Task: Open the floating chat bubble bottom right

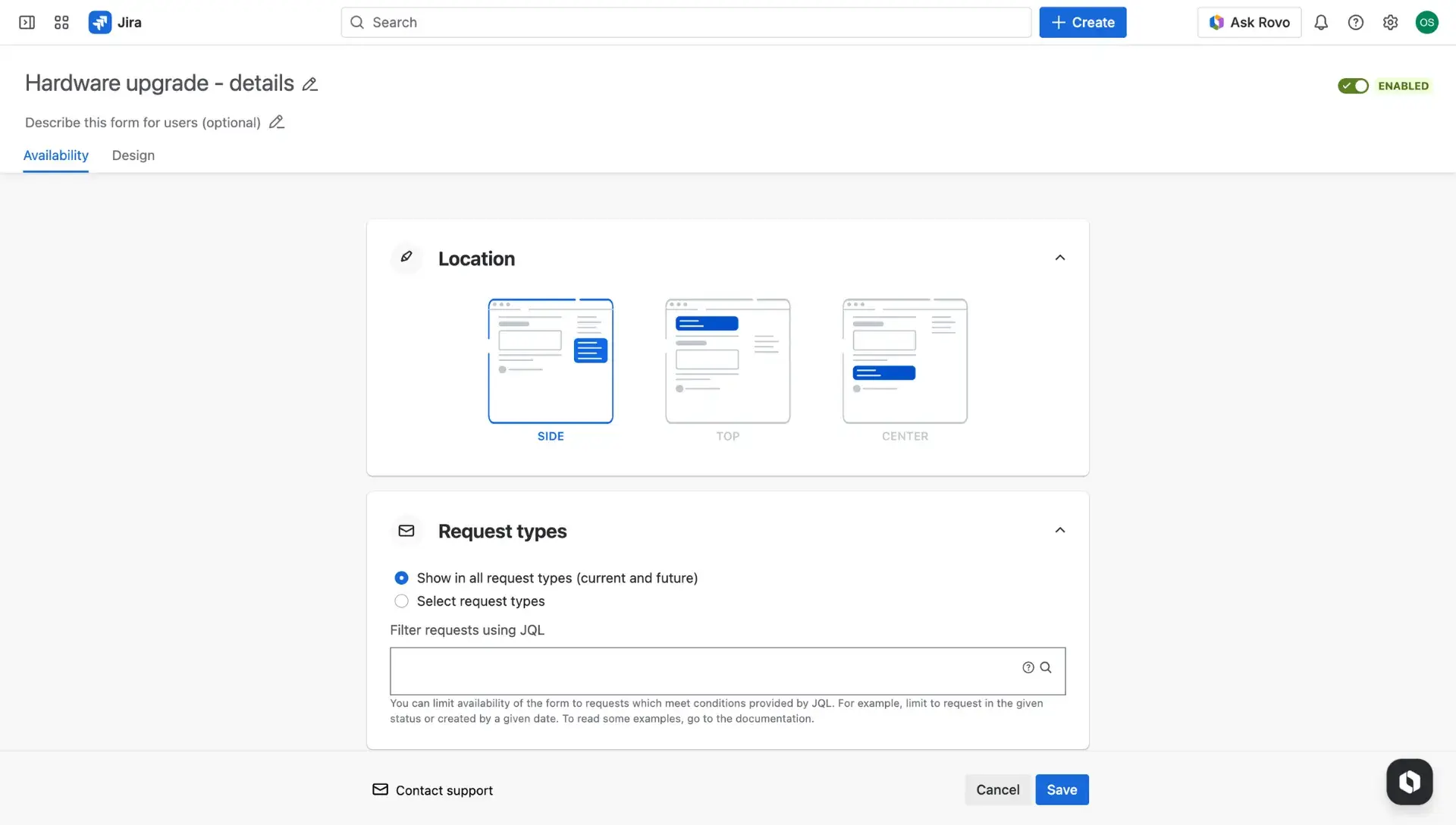Action: click(1409, 782)
